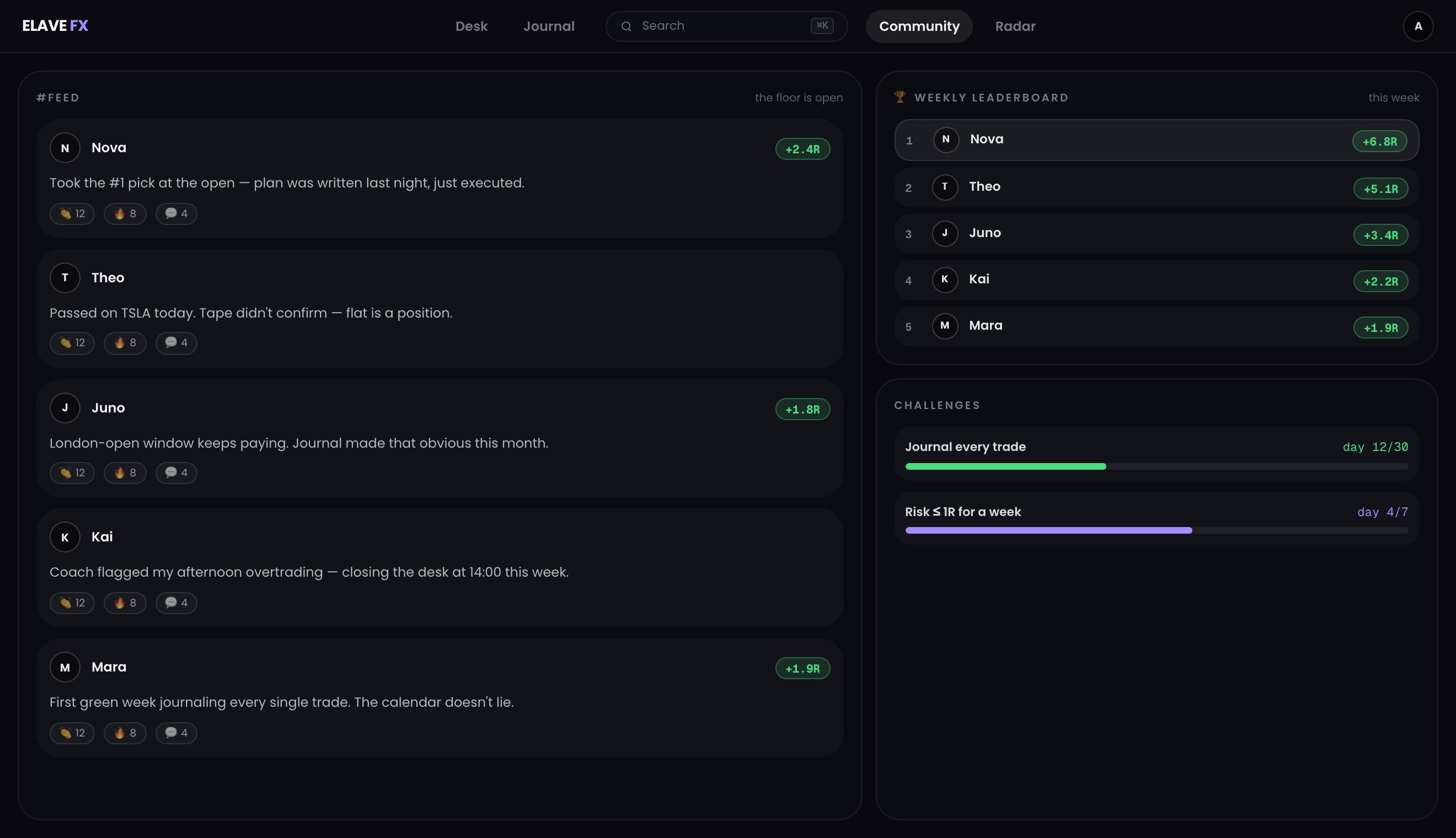Click Mara's avatar in the feed

click(65, 667)
